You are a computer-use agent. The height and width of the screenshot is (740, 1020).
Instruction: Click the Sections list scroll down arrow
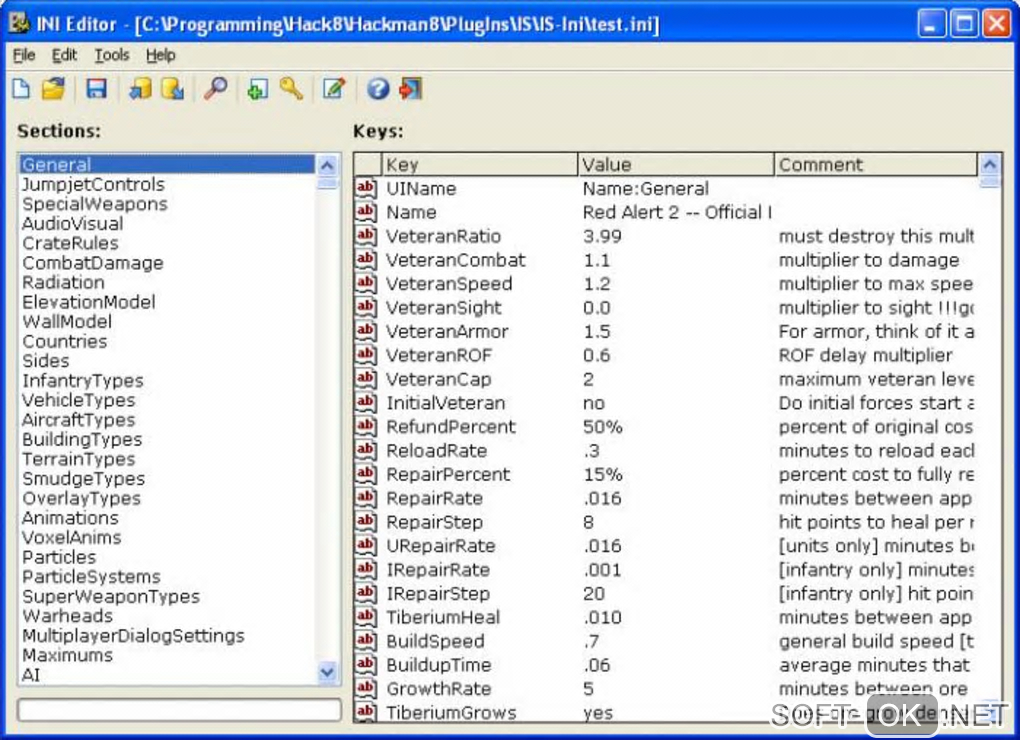(327, 672)
